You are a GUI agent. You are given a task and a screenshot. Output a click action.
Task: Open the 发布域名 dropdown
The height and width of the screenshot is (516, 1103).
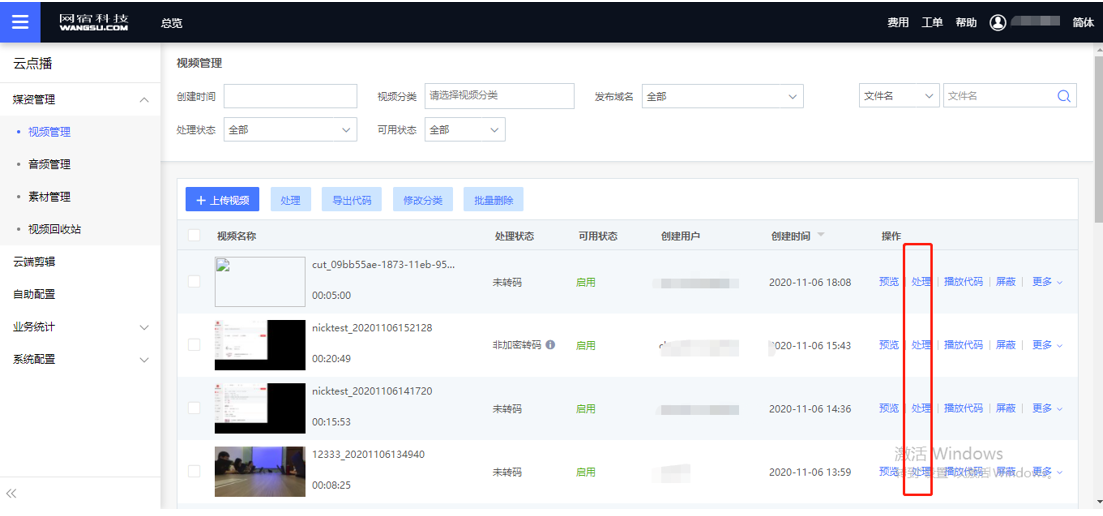click(722, 96)
